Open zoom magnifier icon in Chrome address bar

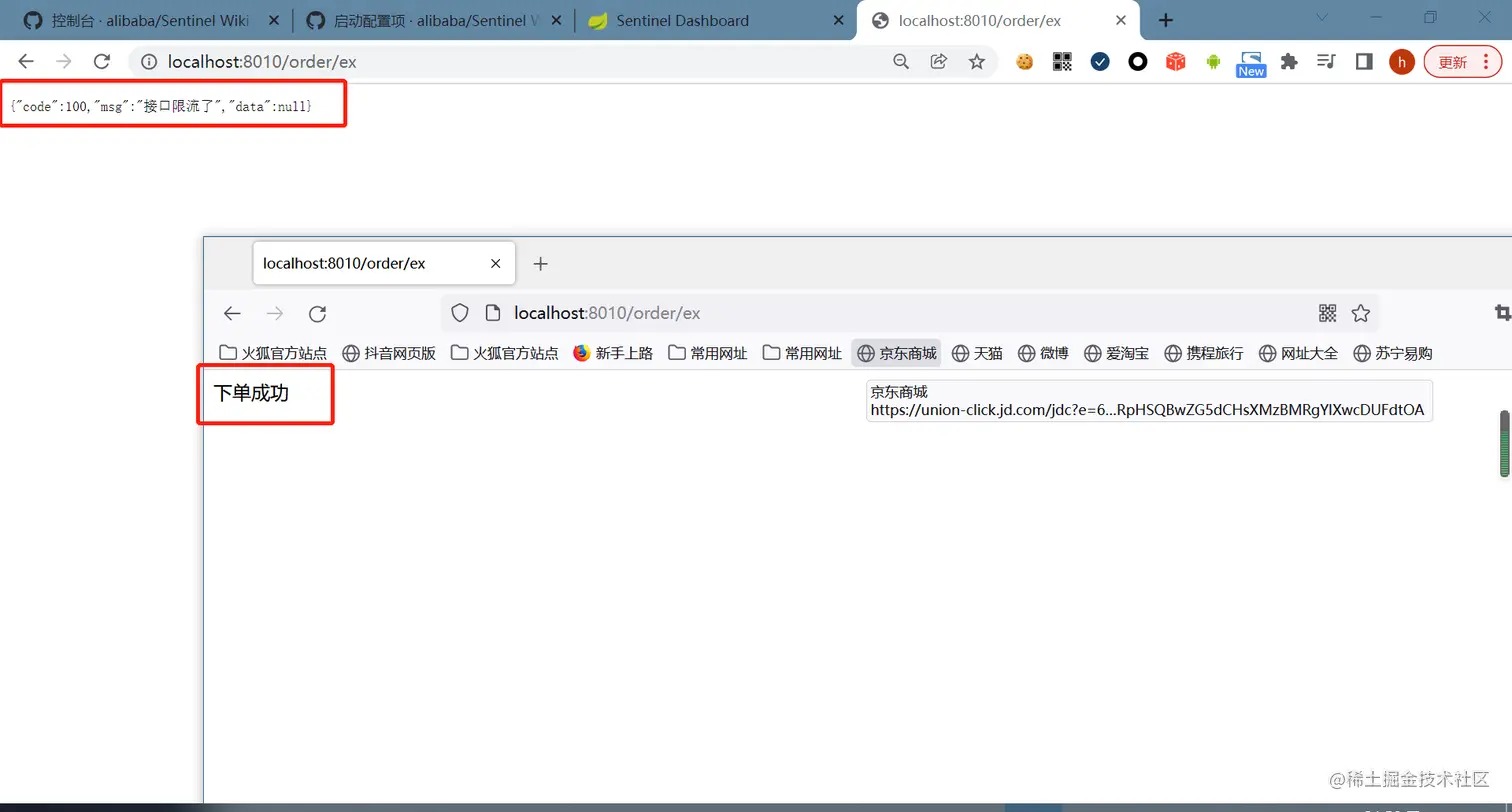pyautogui.click(x=901, y=62)
